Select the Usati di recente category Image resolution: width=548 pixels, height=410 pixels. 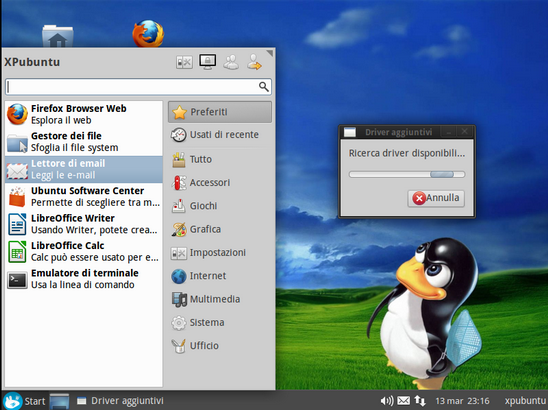pos(220,135)
